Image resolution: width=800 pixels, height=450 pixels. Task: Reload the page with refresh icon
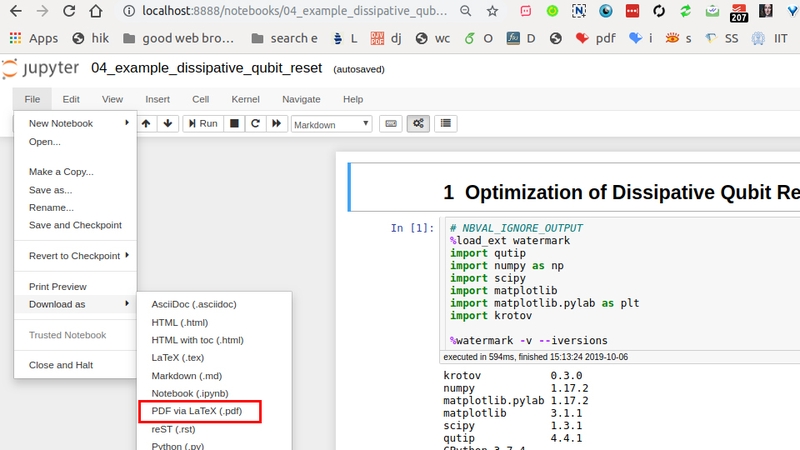[69, 11]
